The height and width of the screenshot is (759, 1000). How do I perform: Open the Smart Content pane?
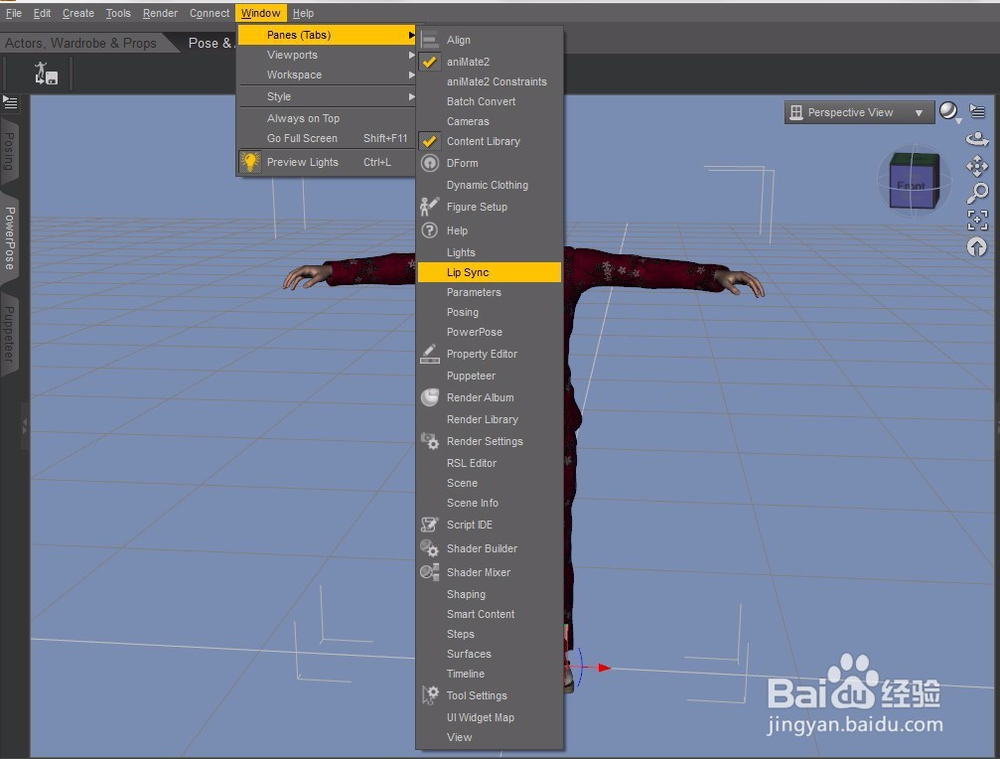(489, 614)
